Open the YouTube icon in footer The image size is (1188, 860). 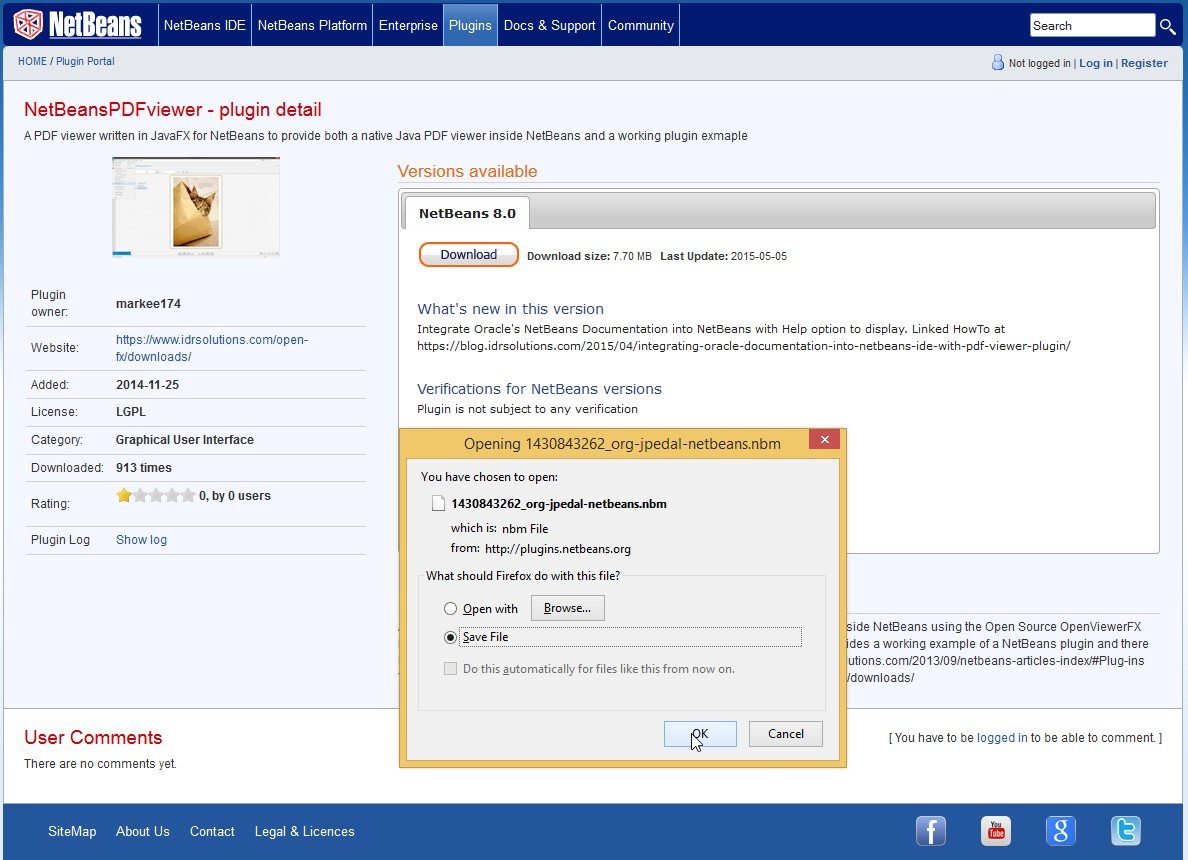point(995,831)
